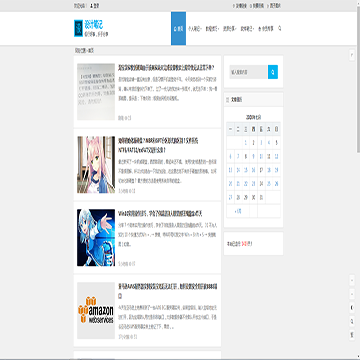The height and width of the screenshot is (360, 360).
Task: Click the scroll-up arrow floating button
Action: tap(352, 281)
